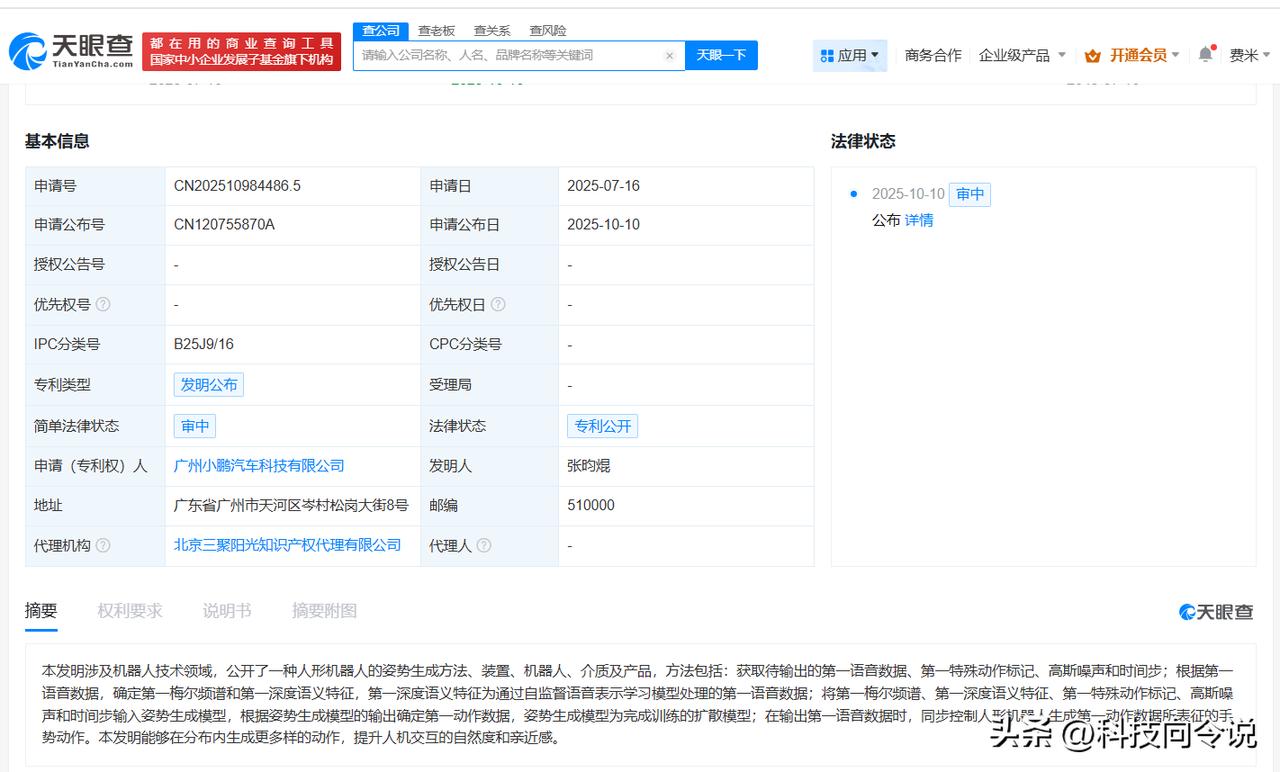Viewport: 1280px width, 772px height.
Task: Expand the 企业级产品 menu
Action: [x=1022, y=55]
